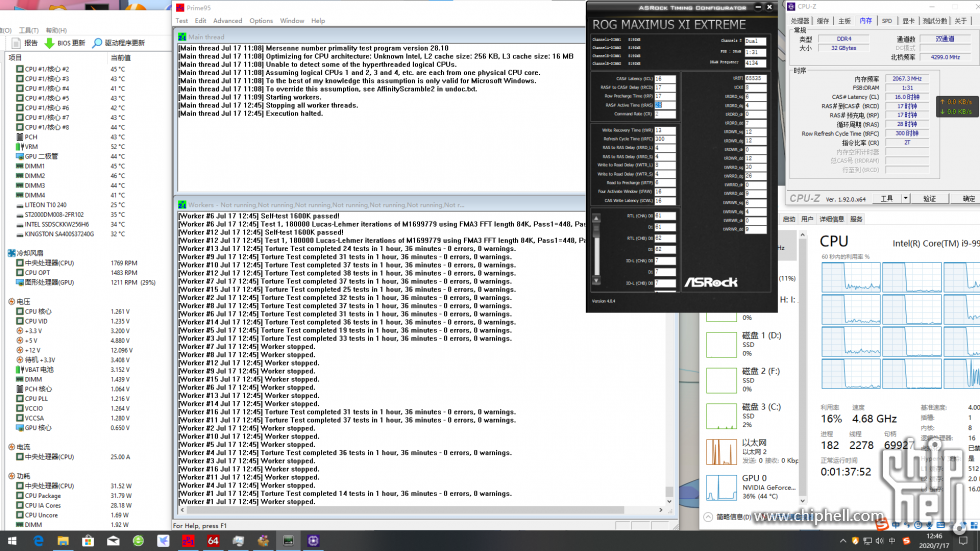Click the 电流 current group icon
The image size is (980, 551).
coord(11,447)
